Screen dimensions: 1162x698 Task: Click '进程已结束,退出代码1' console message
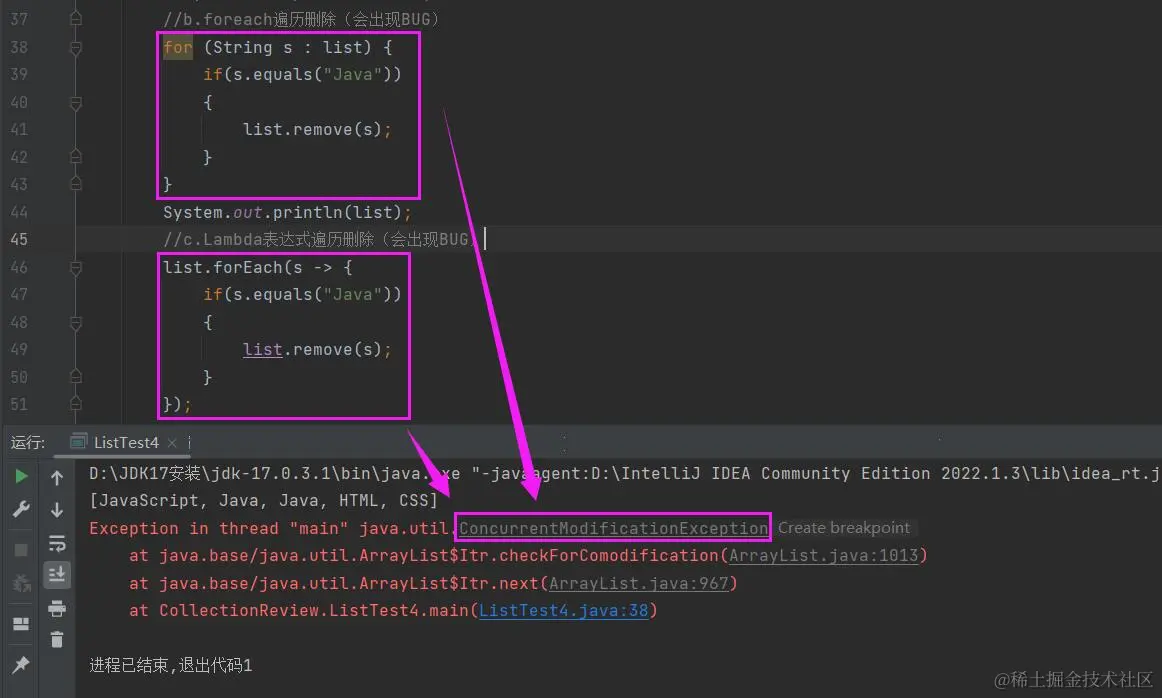171,665
